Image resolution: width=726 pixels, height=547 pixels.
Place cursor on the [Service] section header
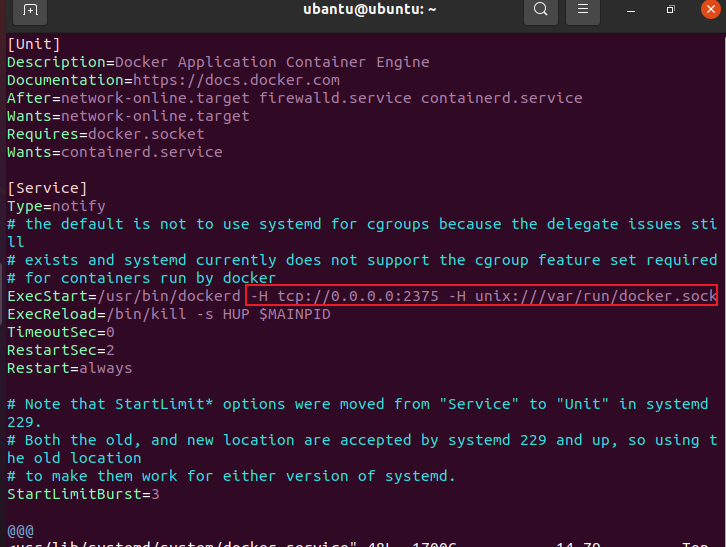tap(47, 188)
